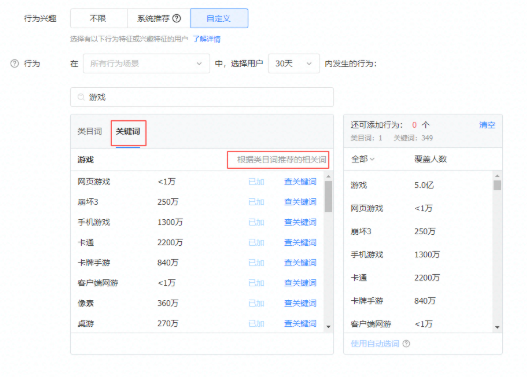Select the 自定义 option

click(219, 18)
